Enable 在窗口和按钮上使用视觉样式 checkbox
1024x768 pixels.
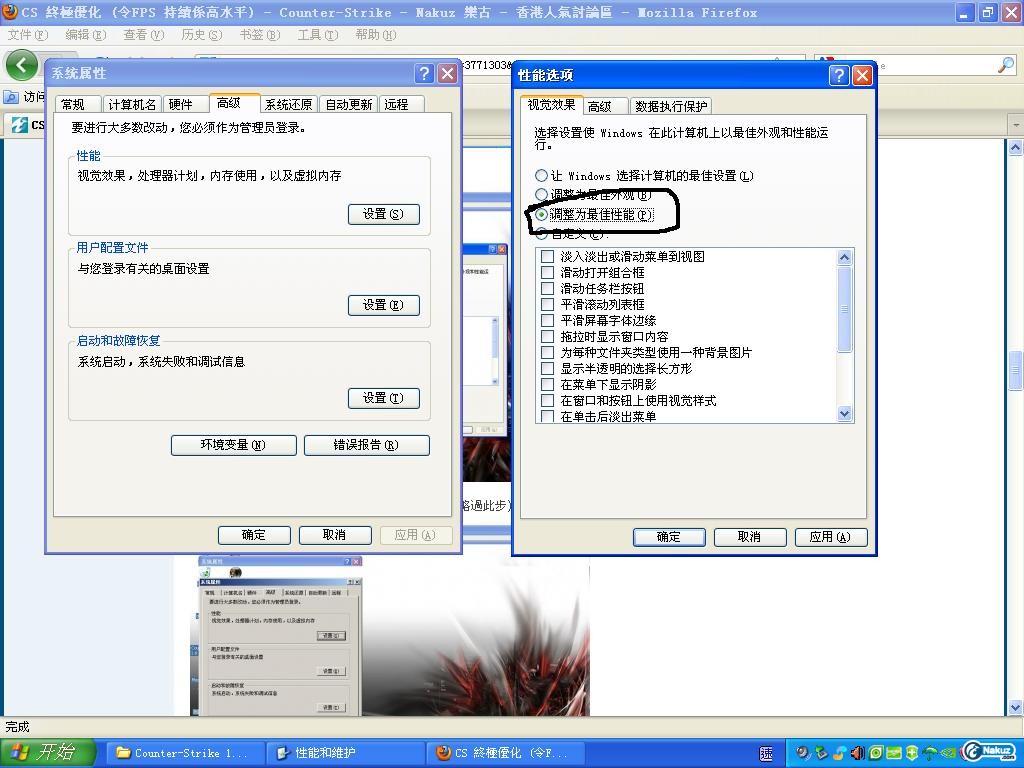[547, 400]
